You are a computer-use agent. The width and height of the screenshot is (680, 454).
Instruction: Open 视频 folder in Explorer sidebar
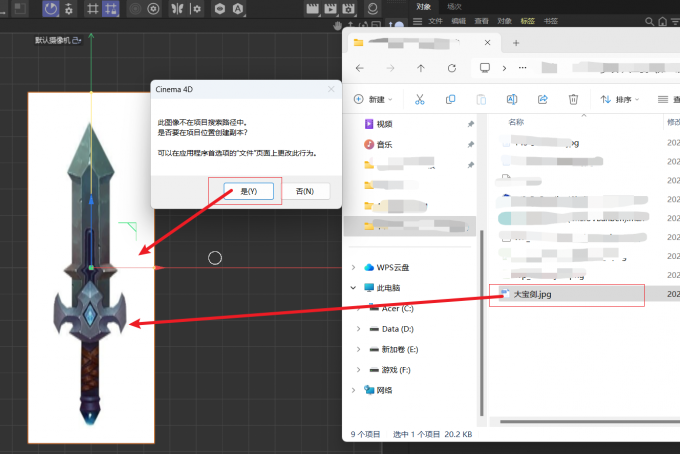tap(384, 124)
